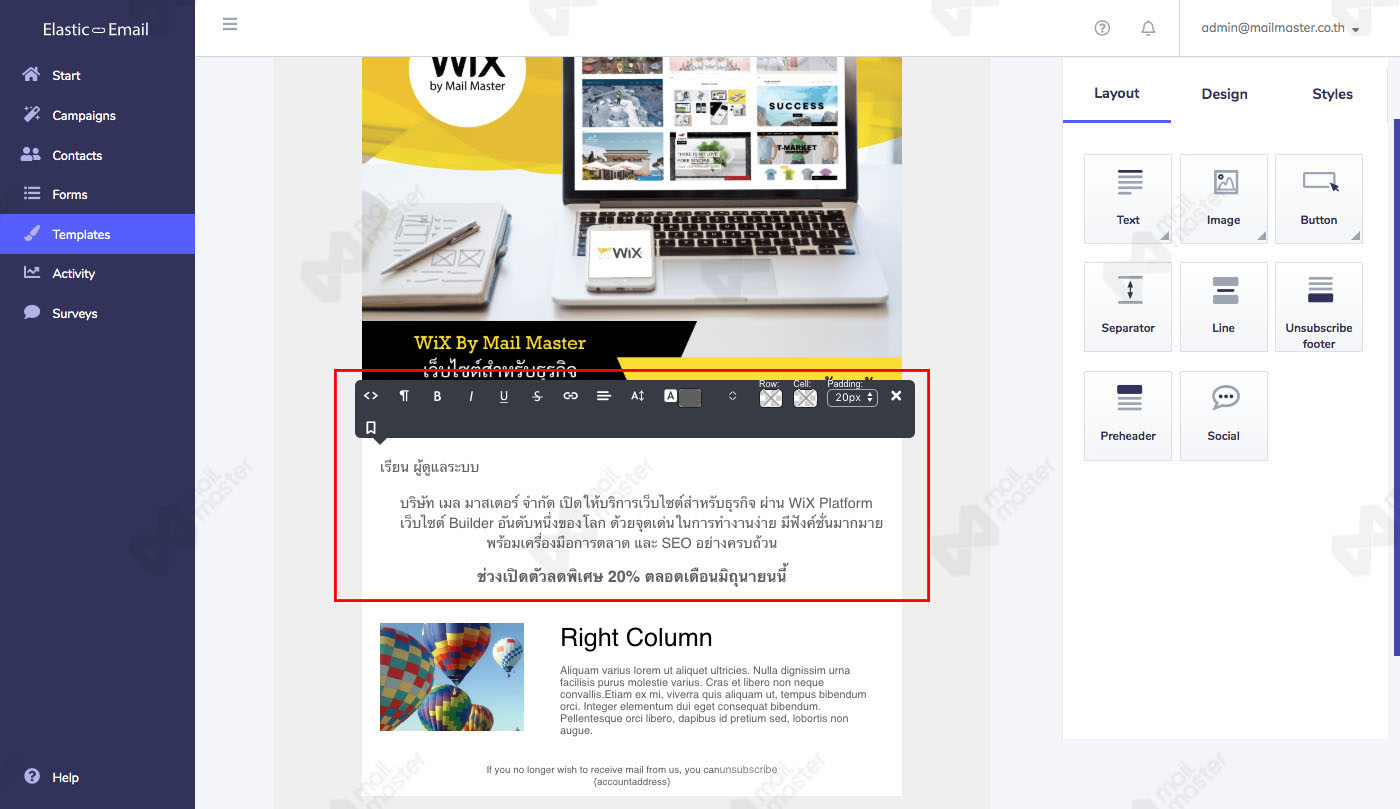
Task: Switch to the Design tab
Action: (1224, 94)
